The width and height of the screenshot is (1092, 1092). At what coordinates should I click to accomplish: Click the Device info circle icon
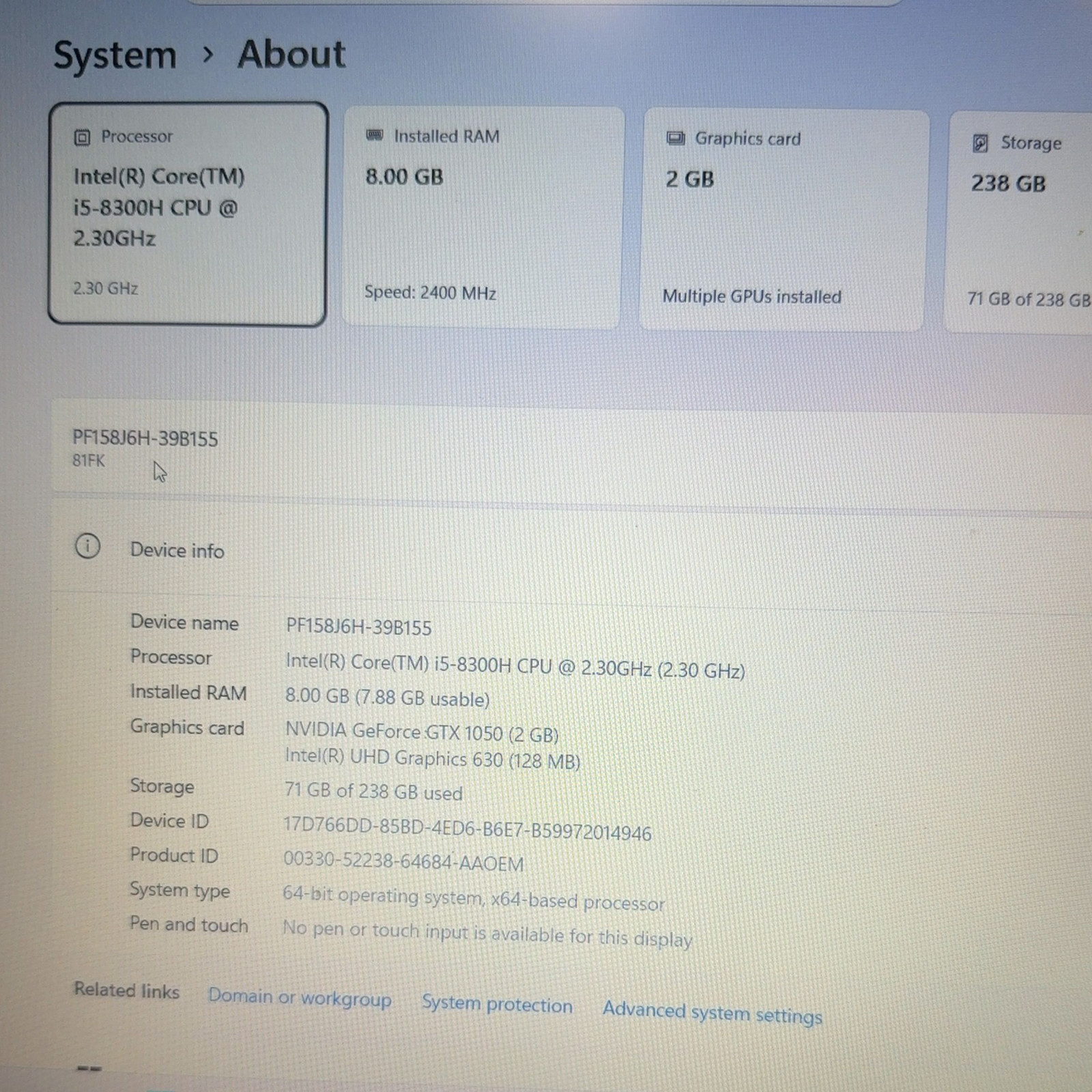tap(87, 546)
